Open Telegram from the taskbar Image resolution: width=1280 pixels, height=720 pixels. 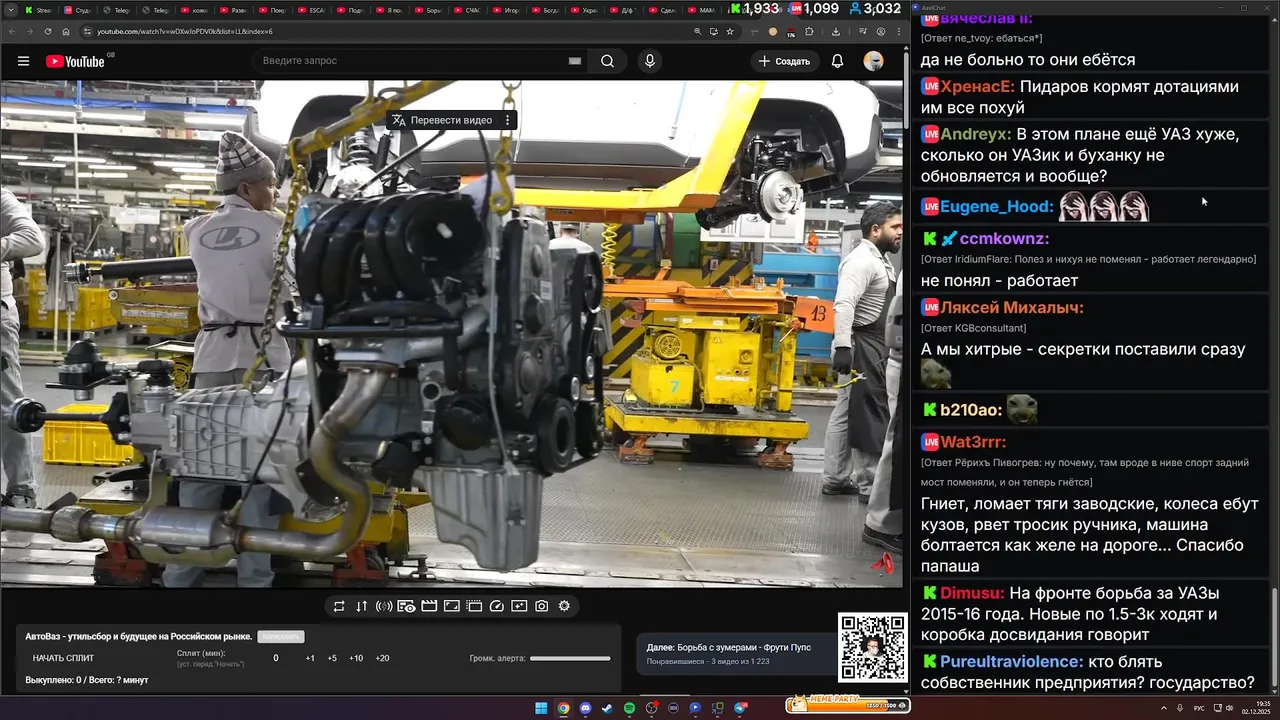741,708
